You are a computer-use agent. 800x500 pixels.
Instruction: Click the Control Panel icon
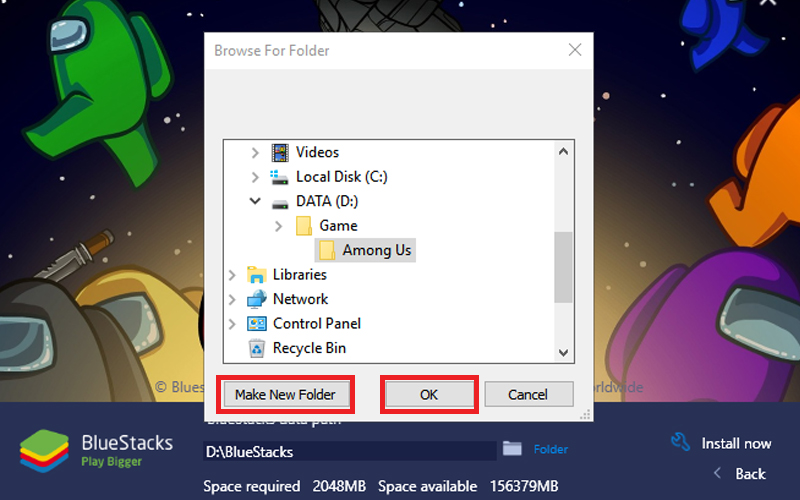[x=257, y=323]
